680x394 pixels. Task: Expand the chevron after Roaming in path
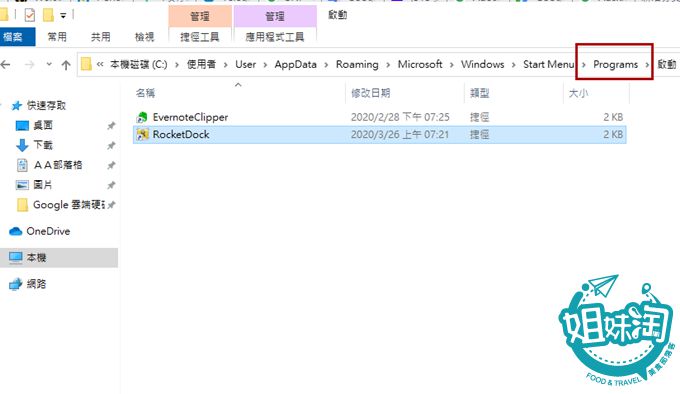pos(388,65)
